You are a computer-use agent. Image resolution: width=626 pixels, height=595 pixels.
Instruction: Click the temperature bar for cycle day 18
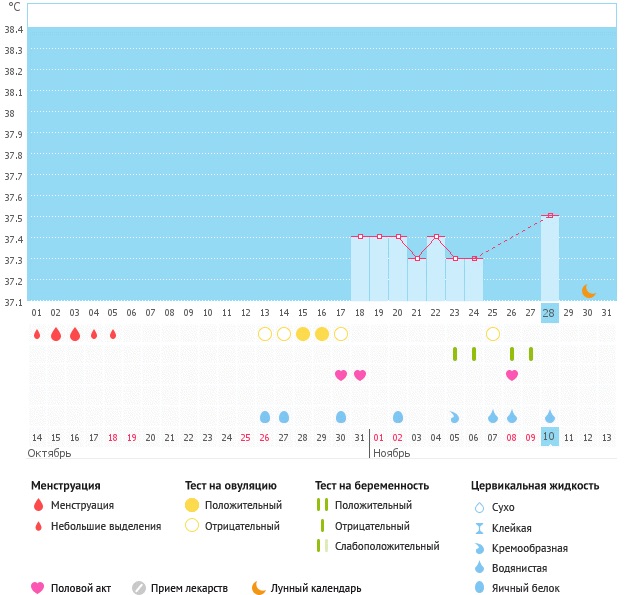click(360, 268)
